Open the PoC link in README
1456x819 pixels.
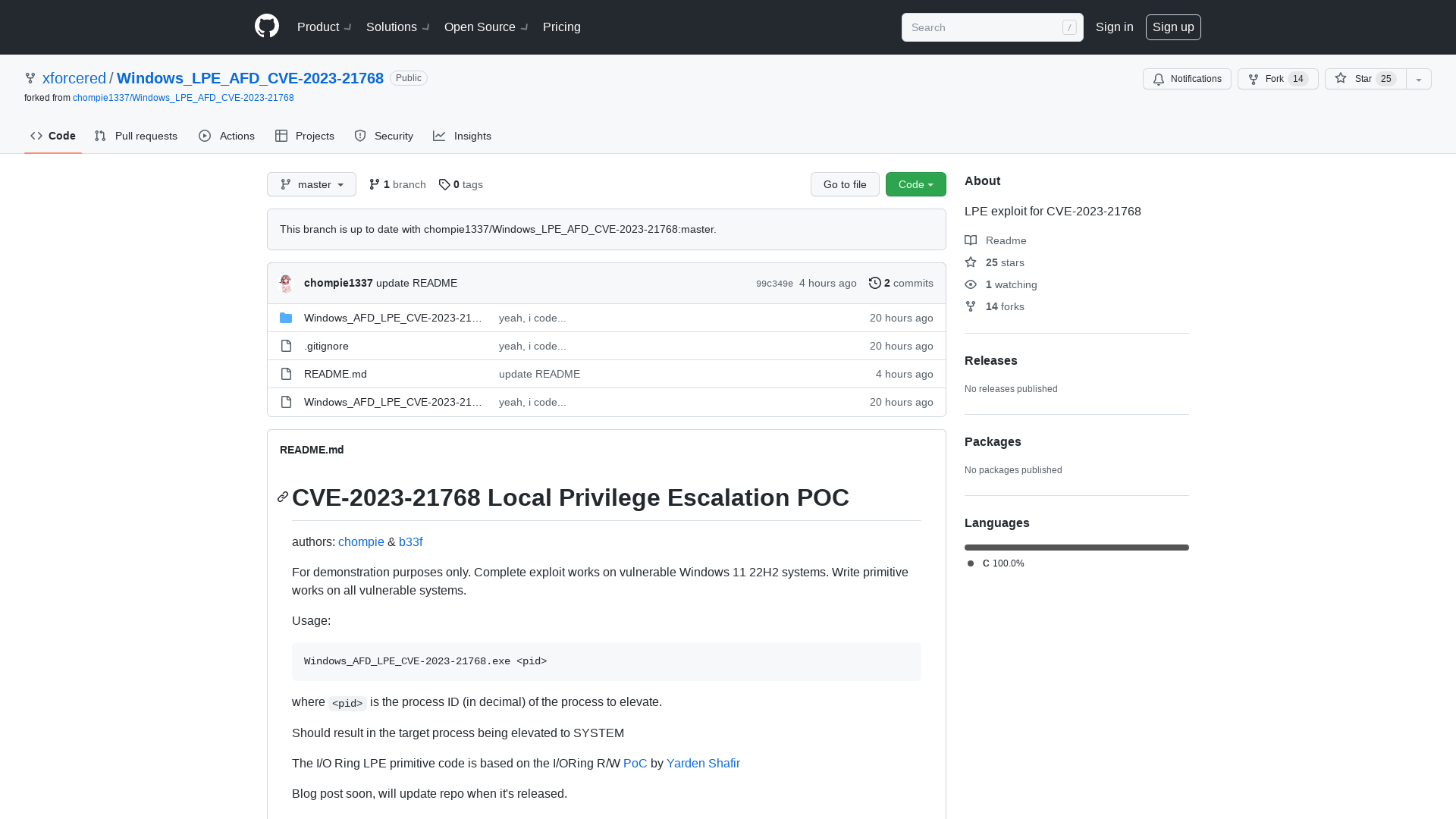tap(635, 764)
